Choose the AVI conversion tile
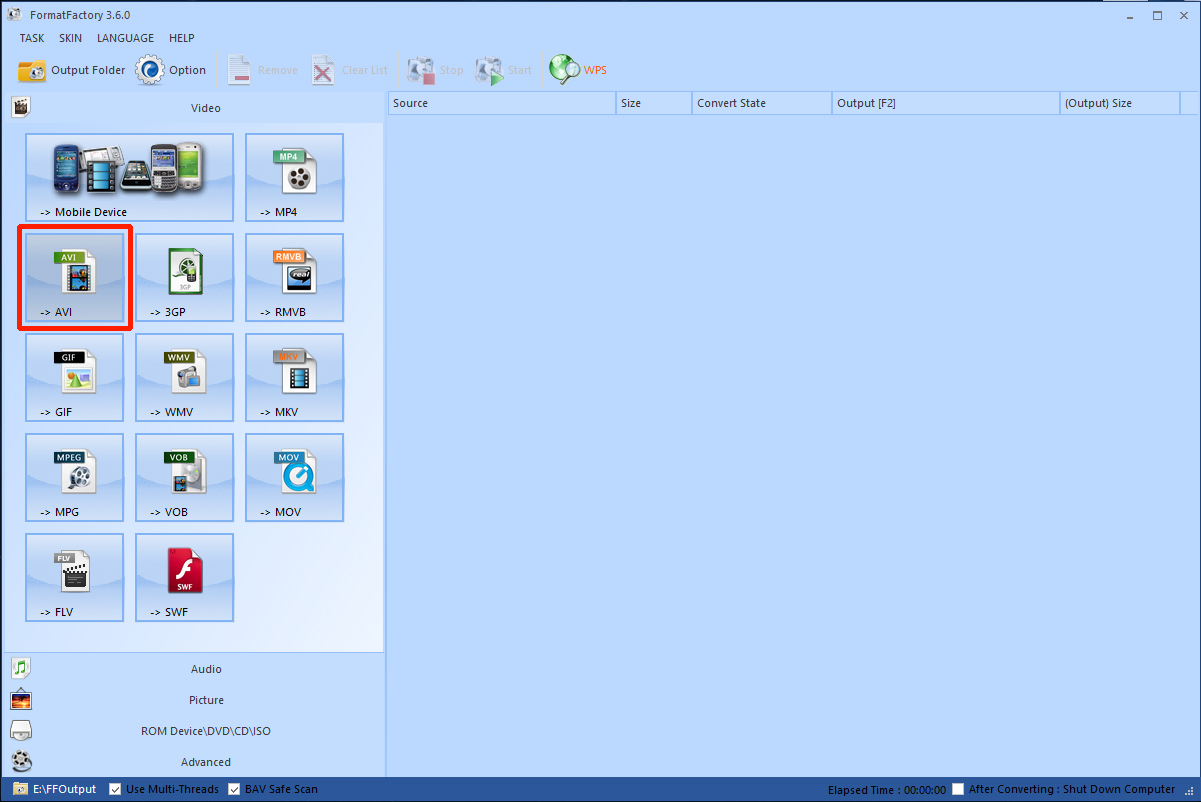 pyautogui.click(x=75, y=277)
